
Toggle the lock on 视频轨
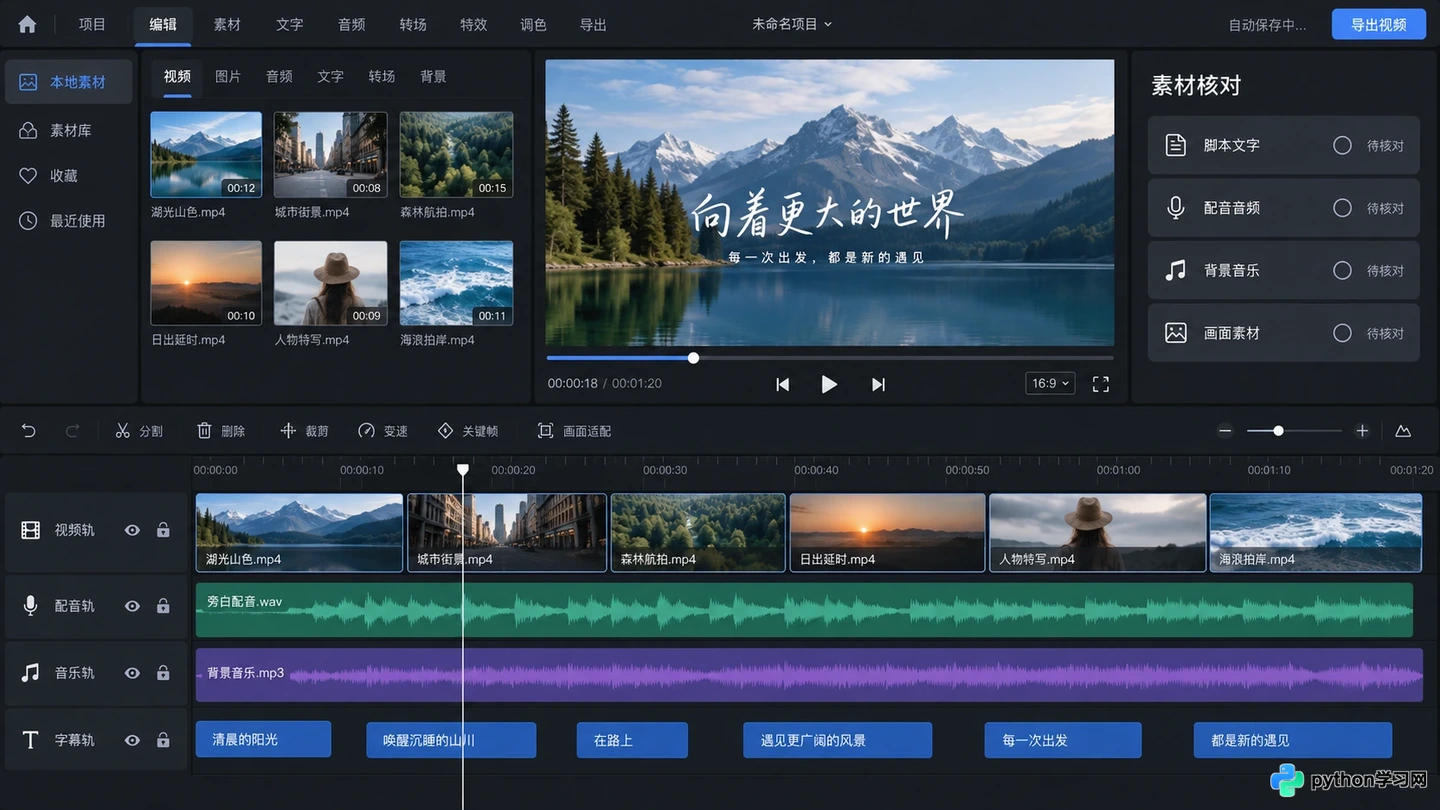[163, 530]
